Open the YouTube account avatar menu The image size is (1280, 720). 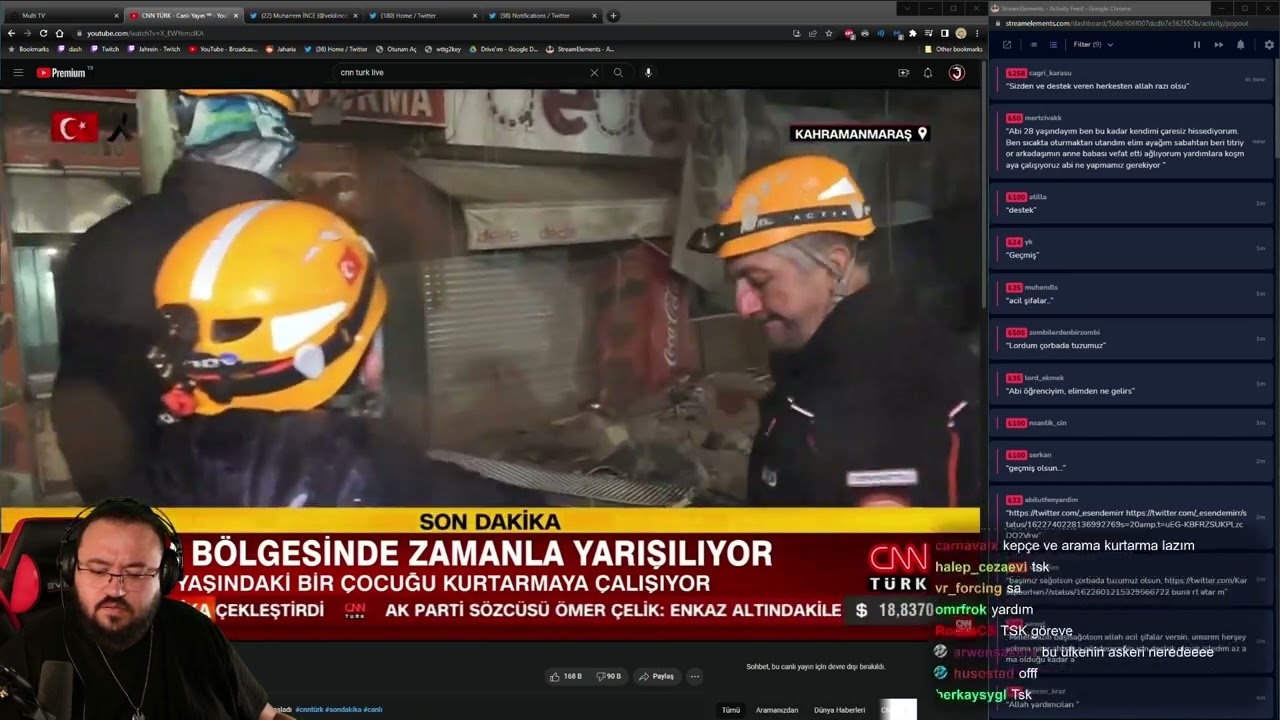956,73
